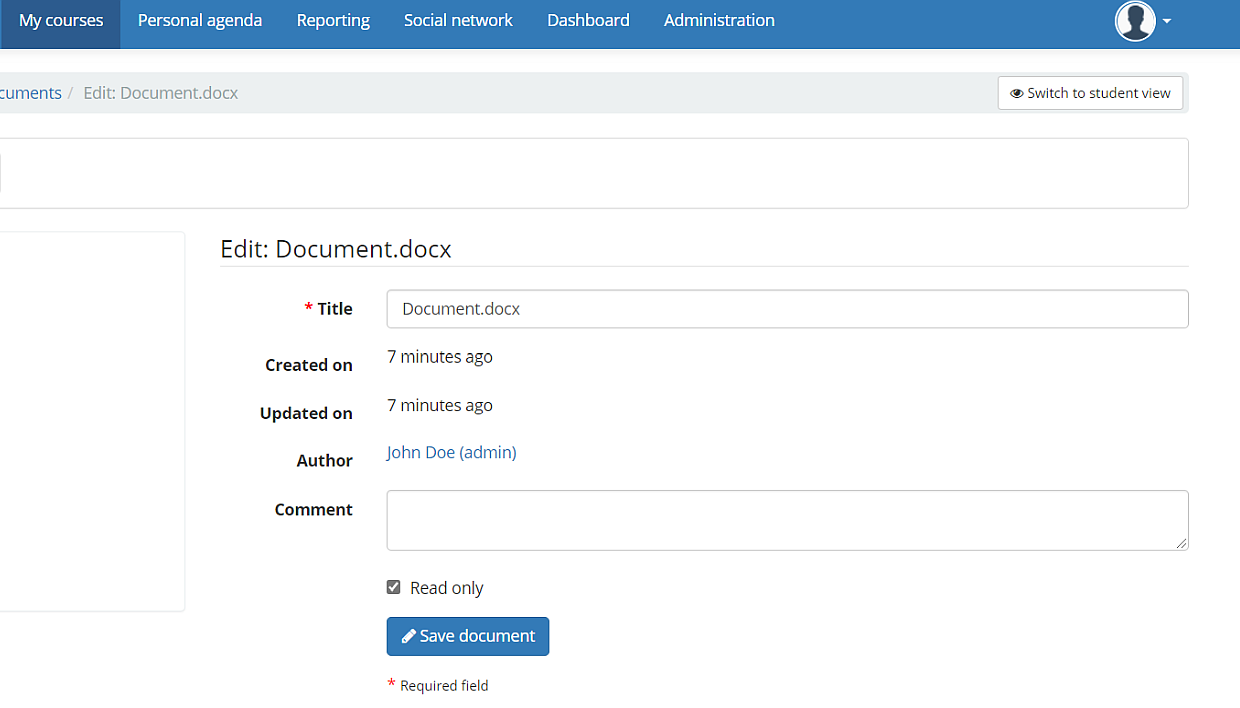Viewport: 1240px width, 708px height.
Task: Select the Document.docx title text field content
Action: pyautogui.click(x=459, y=308)
